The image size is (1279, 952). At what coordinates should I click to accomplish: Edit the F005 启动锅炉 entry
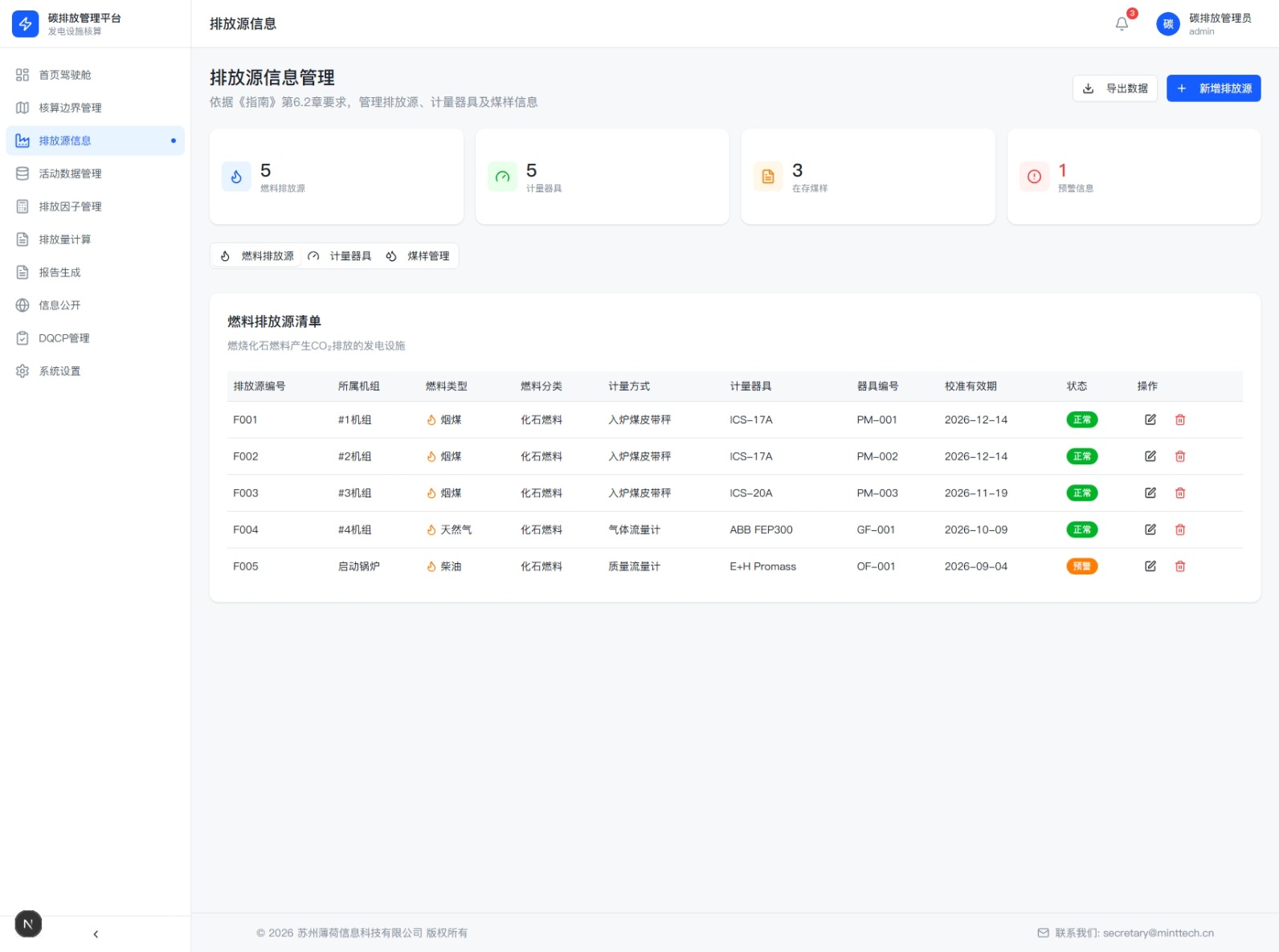[1150, 566]
